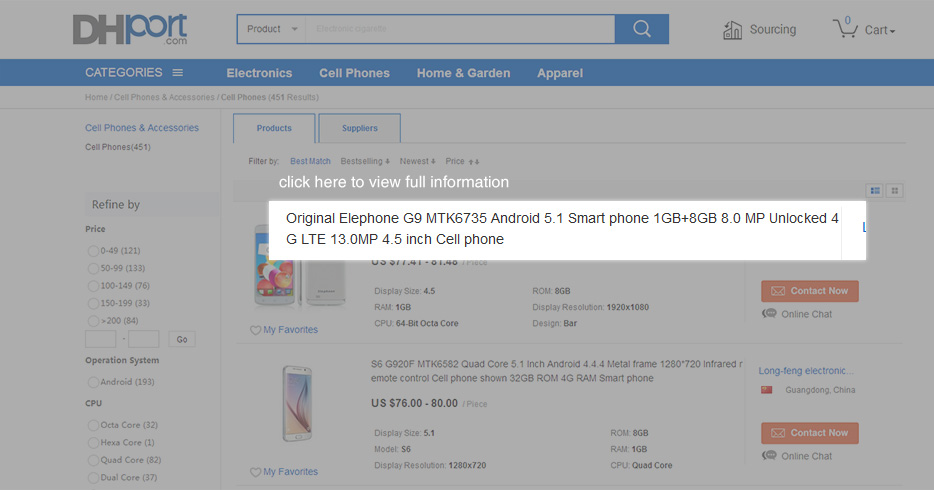The height and width of the screenshot is (490, 934).
Task: Open S6 G920F phone thumbnail
Action: tap(297, 404)
